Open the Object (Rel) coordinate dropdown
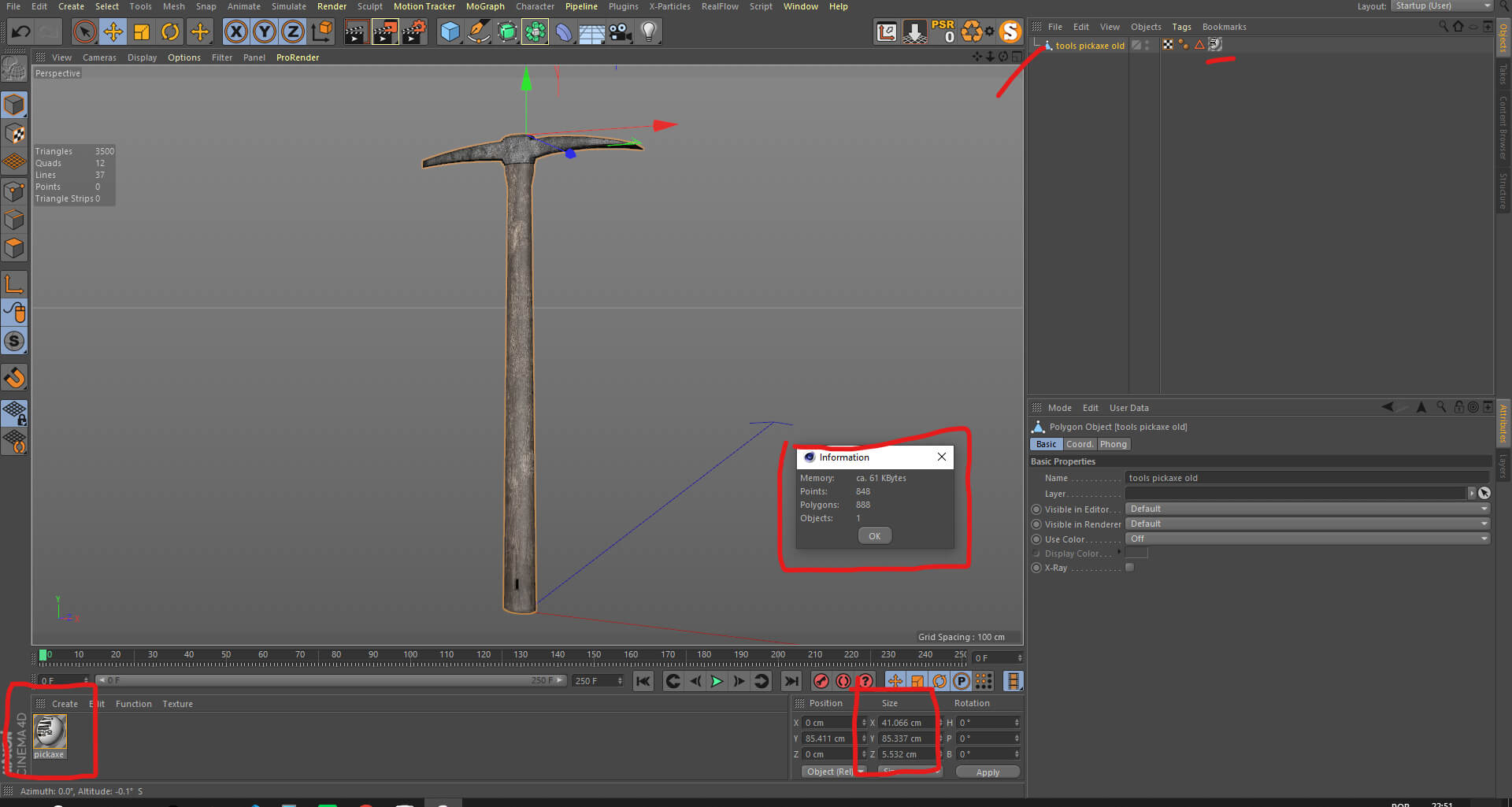Screen dimensions: 1512x807 tap(834, 772)
